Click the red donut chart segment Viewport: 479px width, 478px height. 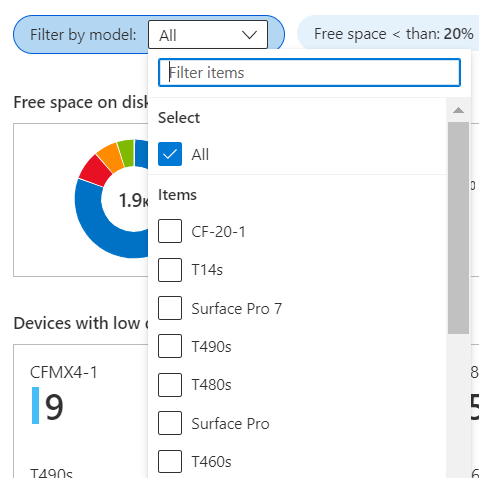pos(94,171)
